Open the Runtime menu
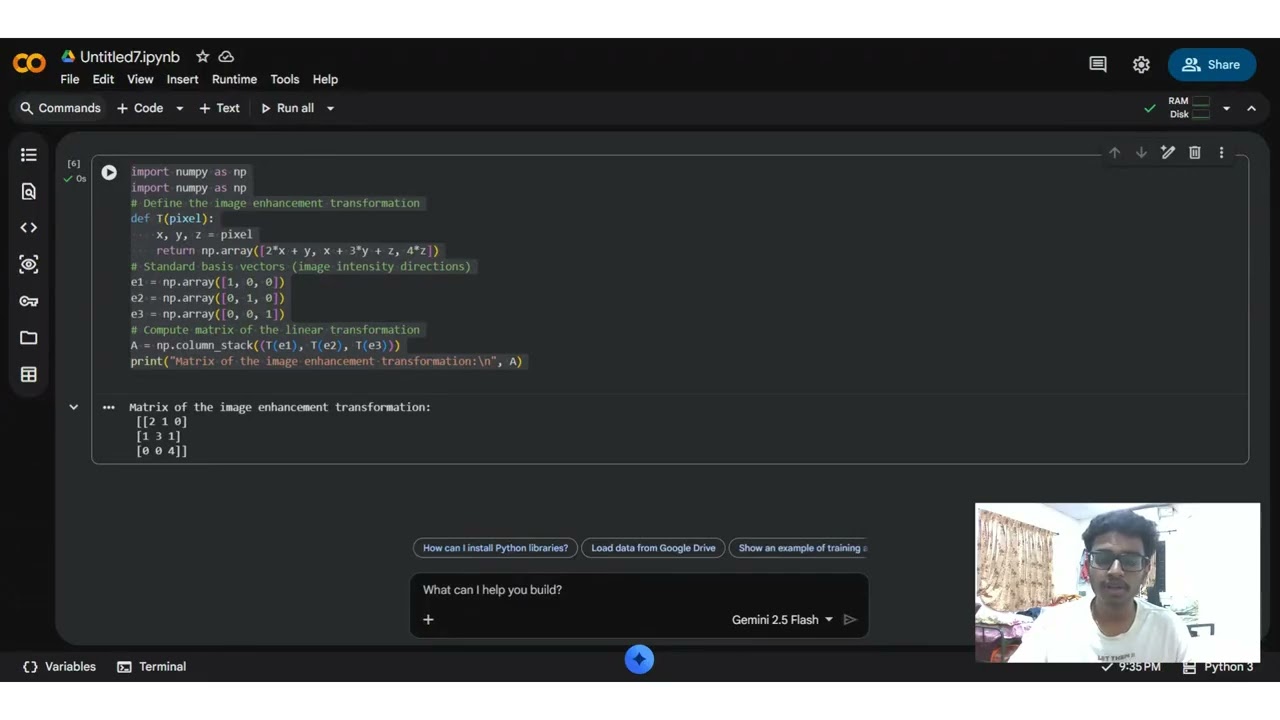 click(x=234, y=79)
